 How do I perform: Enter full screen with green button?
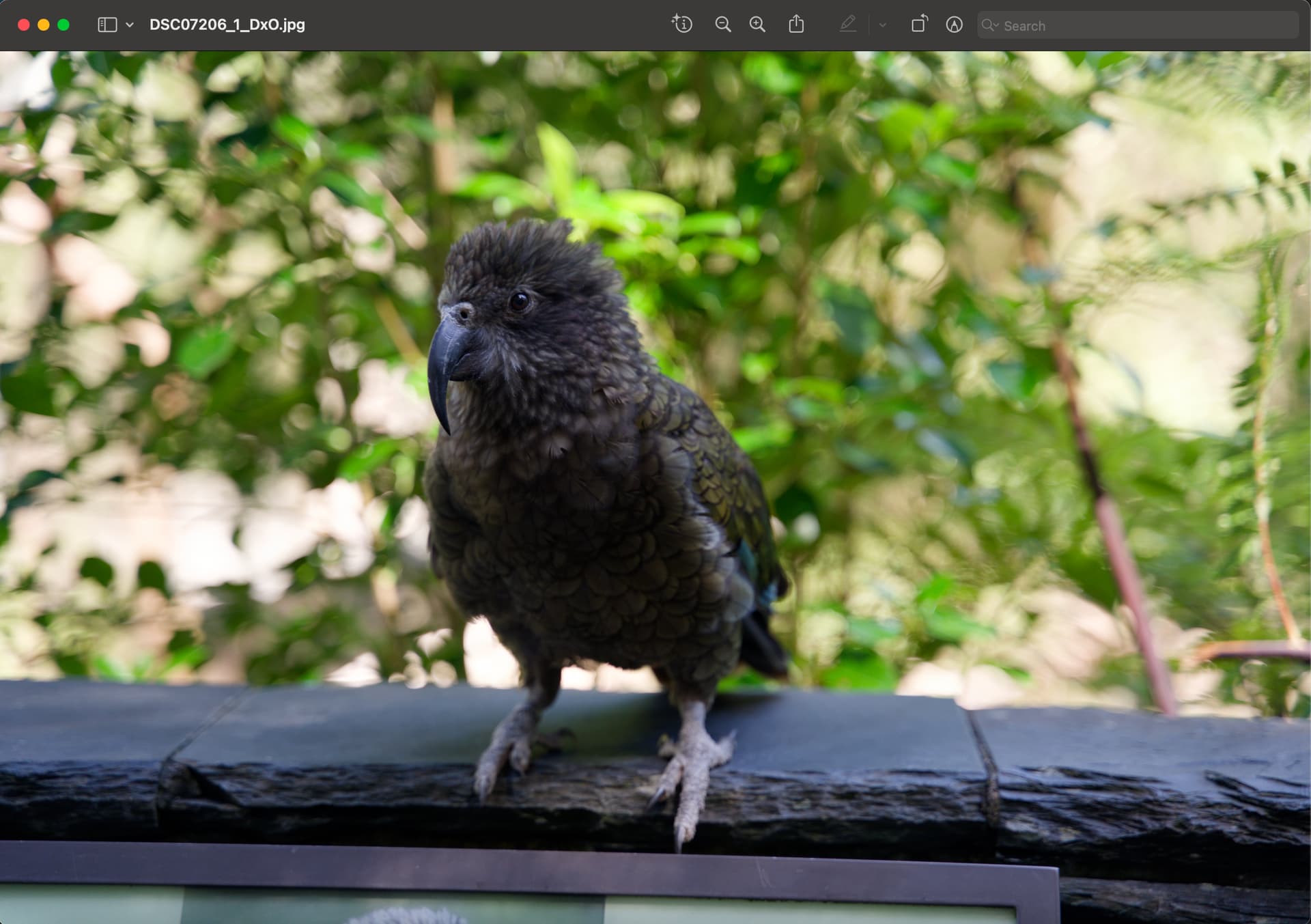point(64,25)
